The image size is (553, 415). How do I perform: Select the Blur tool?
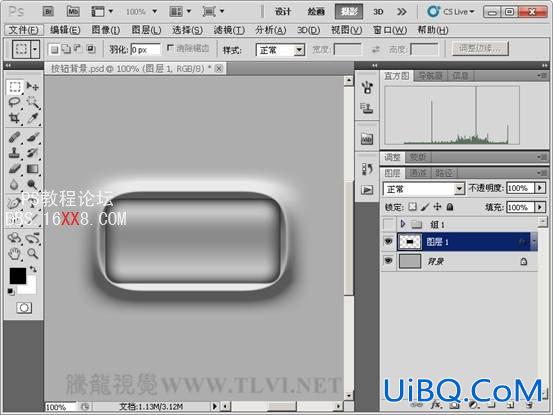click(14, 184)
